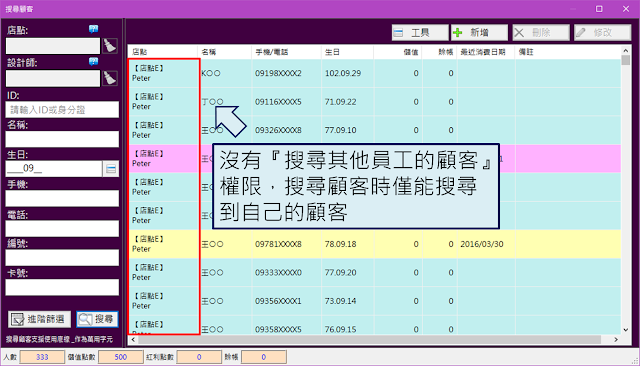This screenshot has height=366, width=640.
Task: Click the vertical scrollbar down arrow
Action: pyautogui.click(x=626, y=330)
